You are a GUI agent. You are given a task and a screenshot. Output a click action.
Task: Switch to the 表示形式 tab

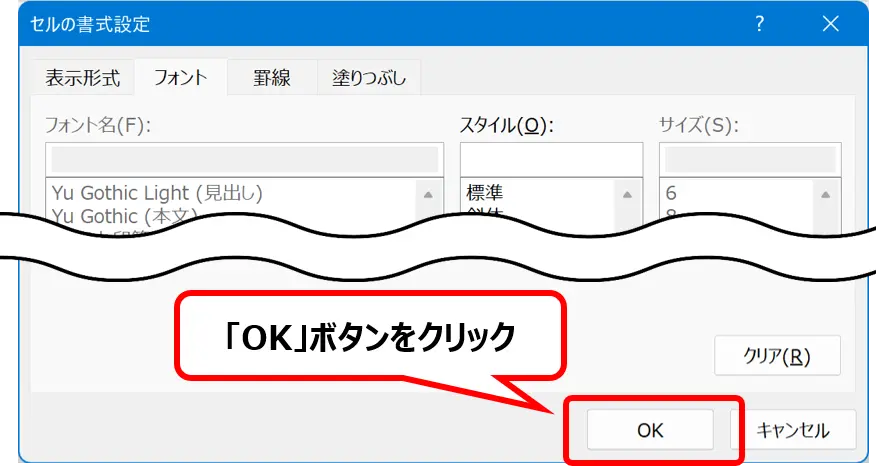[x=83, y=78]
